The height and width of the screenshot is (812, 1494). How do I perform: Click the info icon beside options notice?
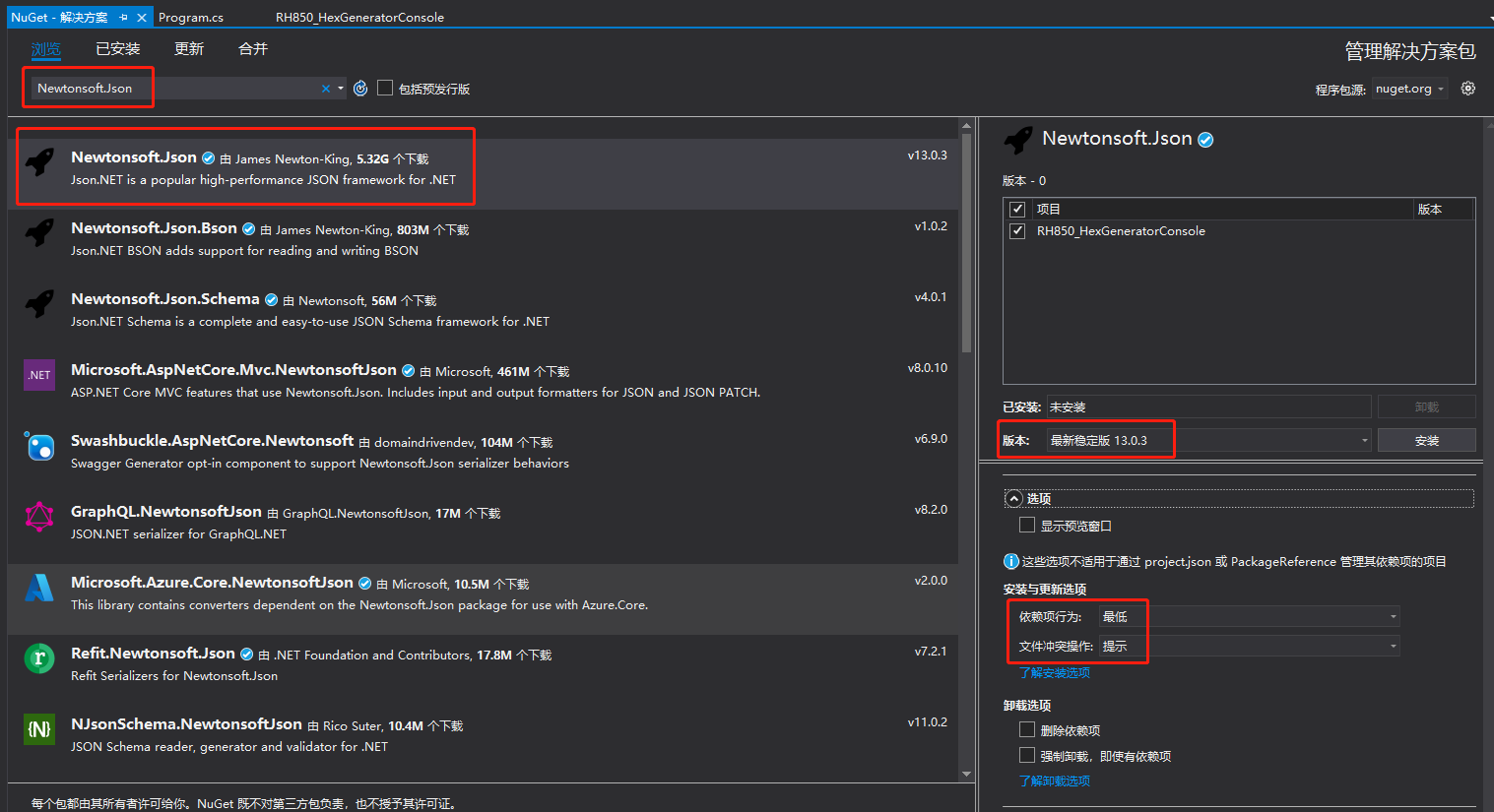pos(1010,561)
